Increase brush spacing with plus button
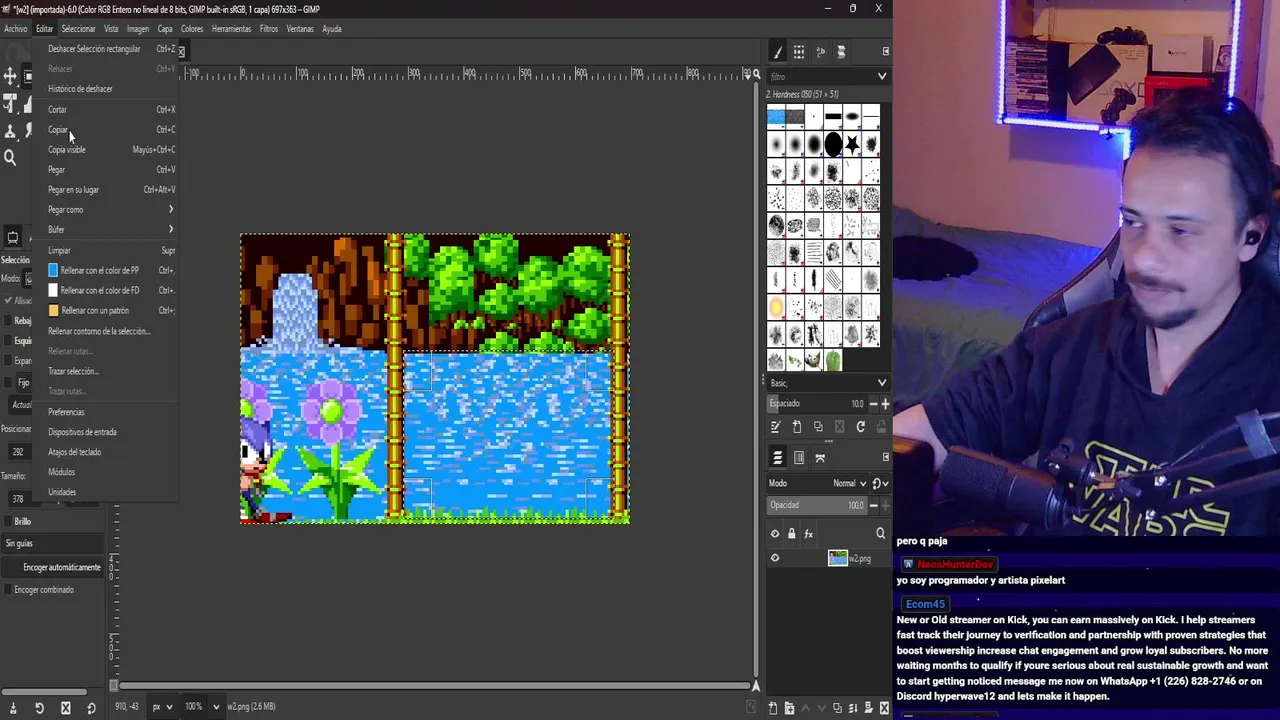Screen dimensions: 1280x720 click(885, 404)
